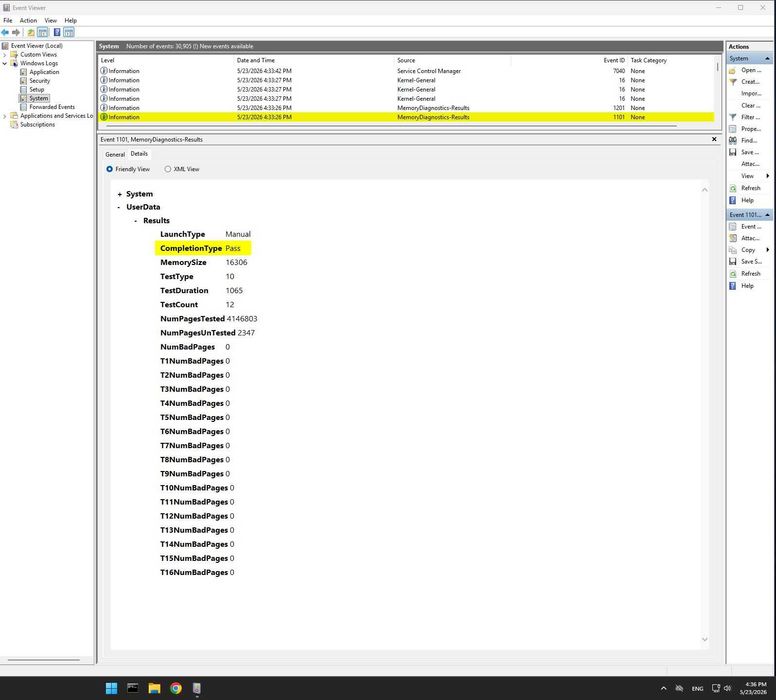
Task: Open the Action menu
Action: [x=28, y=20]
